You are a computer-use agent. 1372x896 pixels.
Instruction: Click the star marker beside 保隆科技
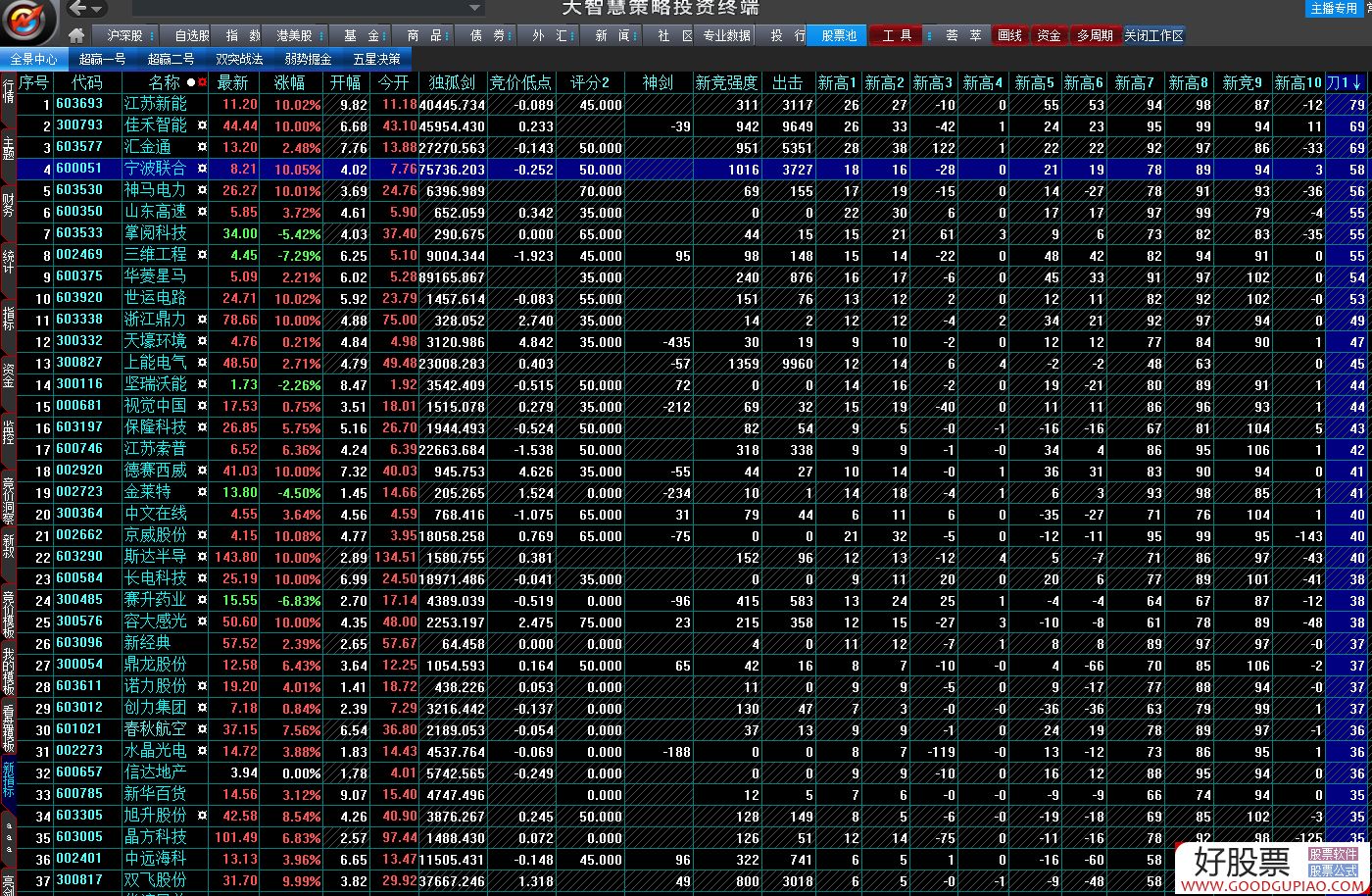[202, 427]
